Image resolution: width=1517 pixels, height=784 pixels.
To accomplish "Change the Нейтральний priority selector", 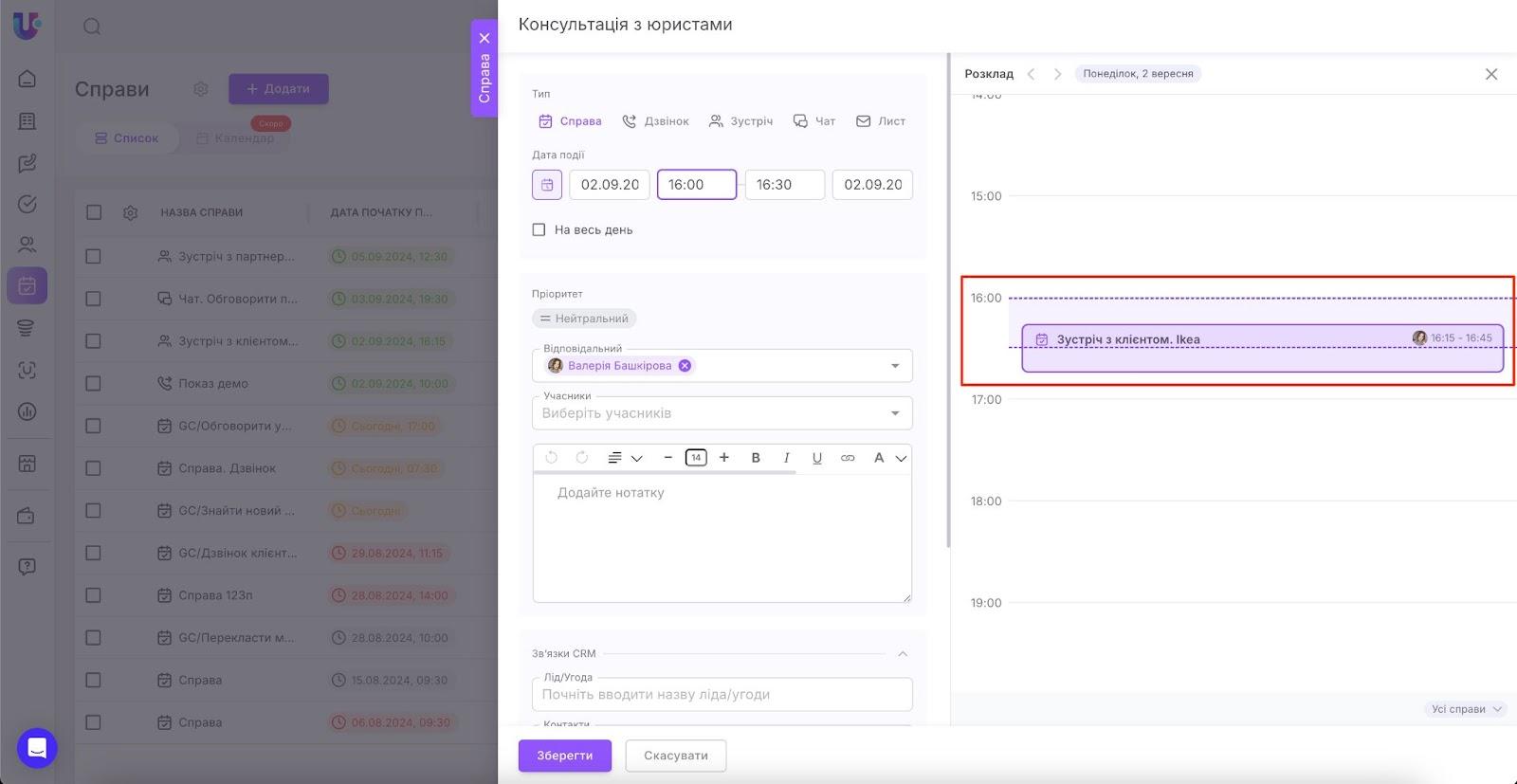I will [584, 319].
